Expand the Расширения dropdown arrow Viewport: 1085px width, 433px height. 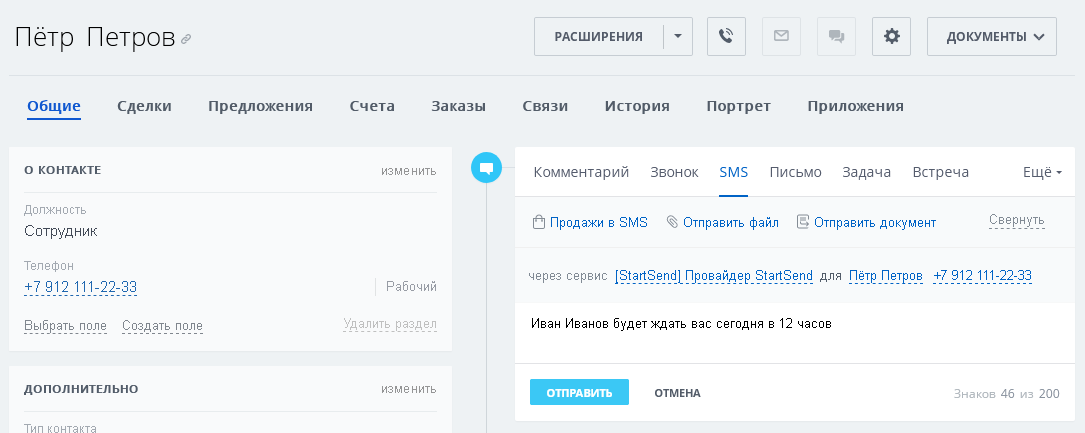coord(677,37)
